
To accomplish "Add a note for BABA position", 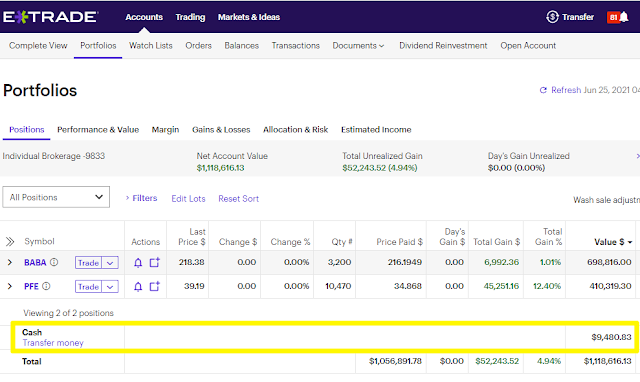I will click(x=155, y=262).
